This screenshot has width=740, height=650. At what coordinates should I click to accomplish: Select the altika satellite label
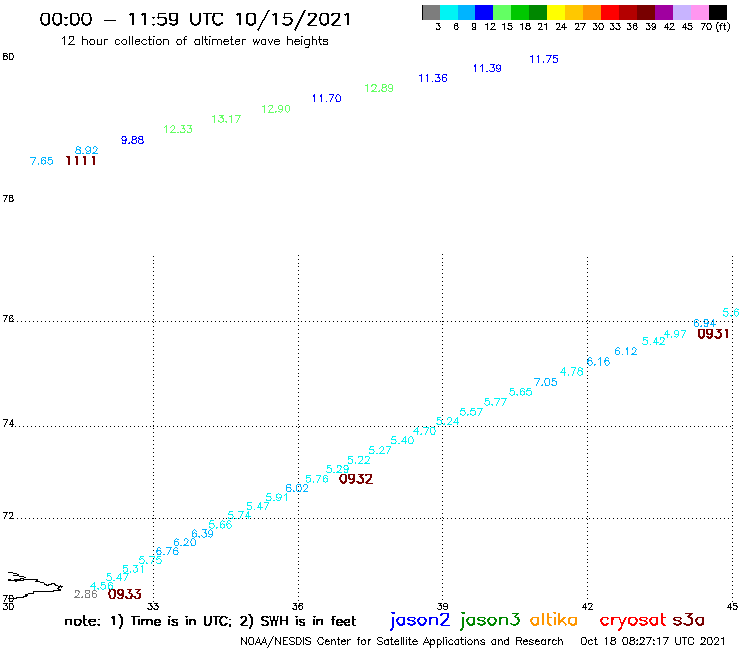click(x=554, y=620)
